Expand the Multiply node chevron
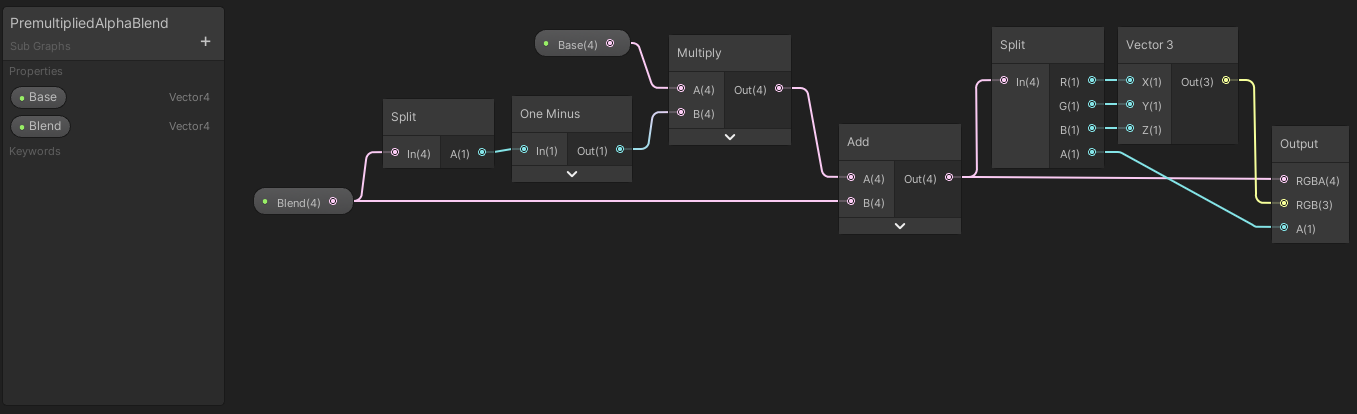This screenshot has height=414, width=1357. tap(730, 136)
